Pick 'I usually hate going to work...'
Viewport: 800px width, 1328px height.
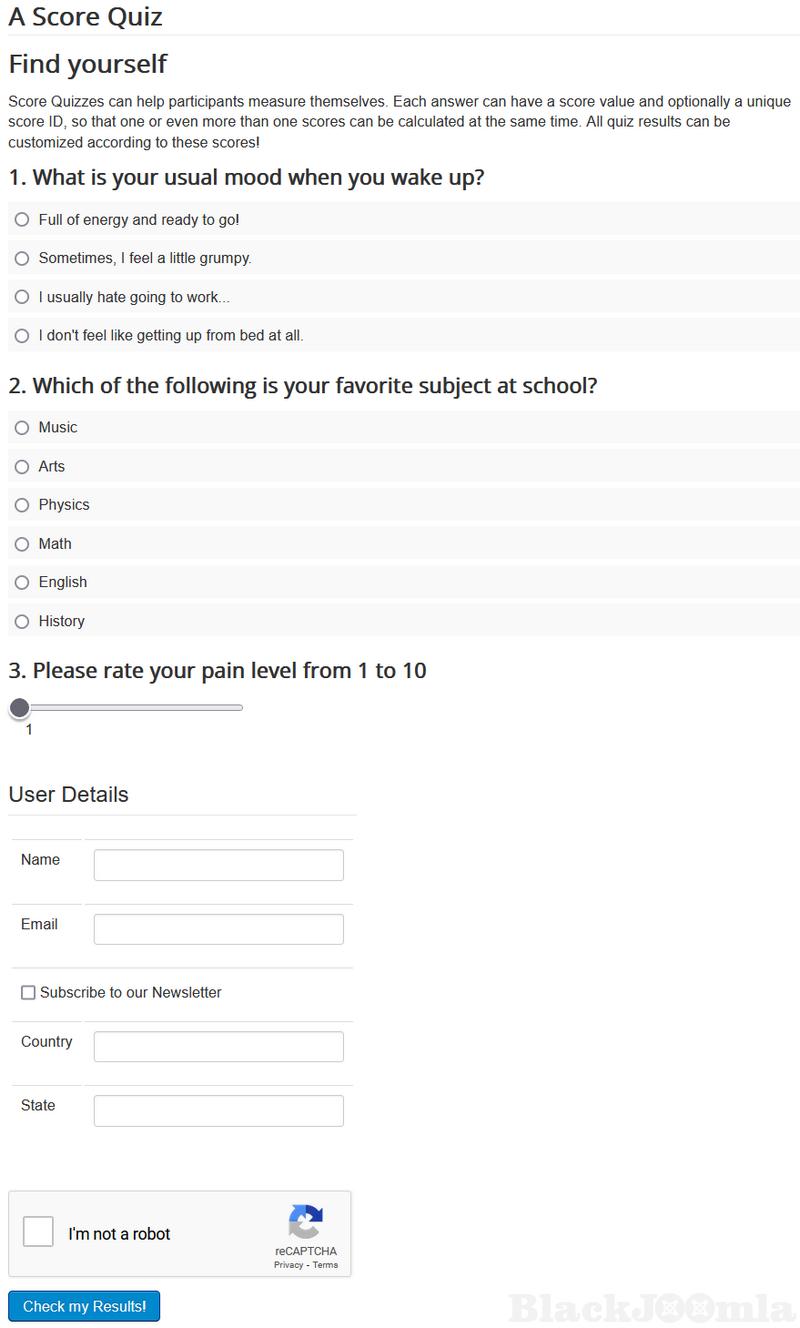coord(22,298)
